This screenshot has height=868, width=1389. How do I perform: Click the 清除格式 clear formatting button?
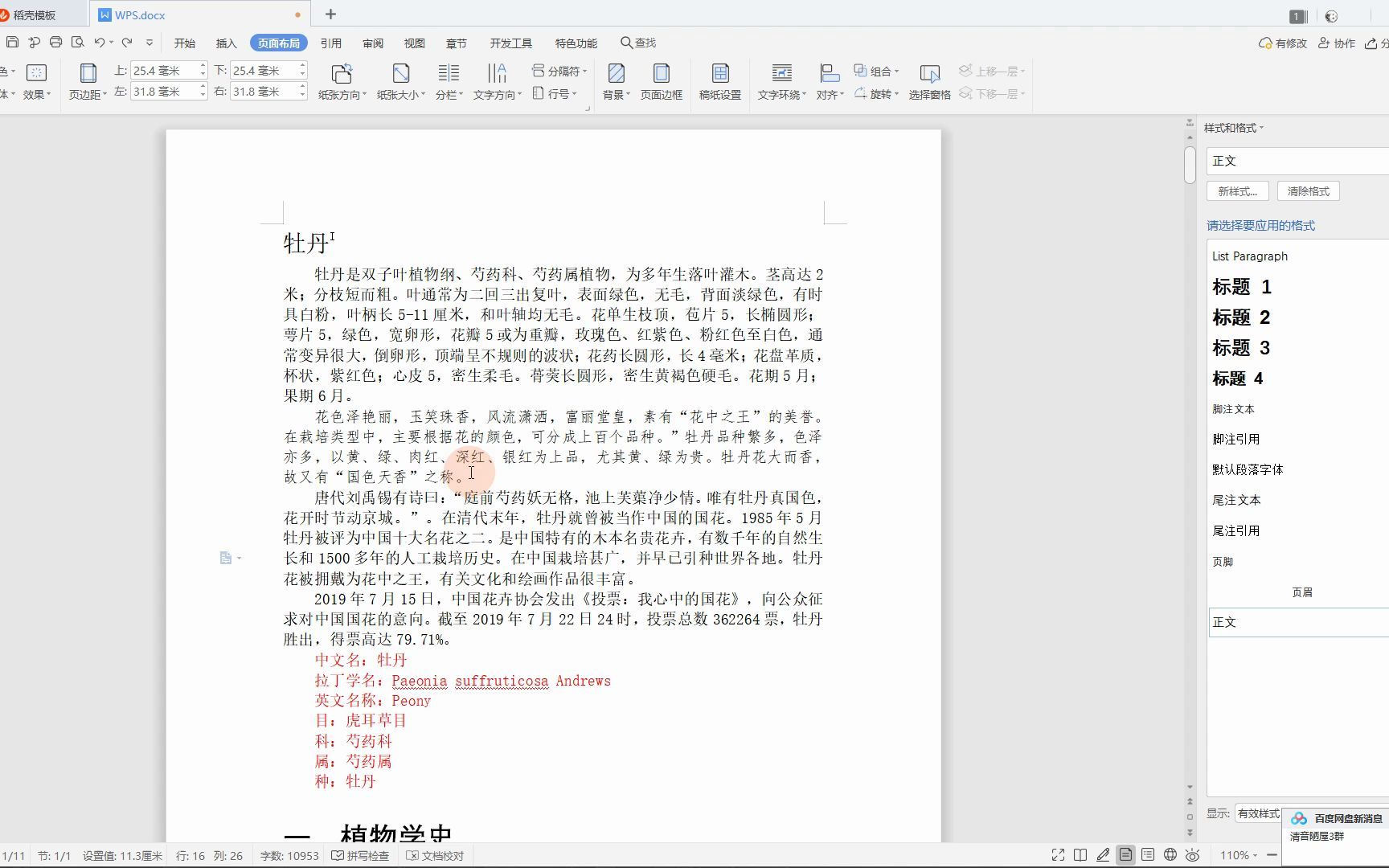click(1308, 191)
